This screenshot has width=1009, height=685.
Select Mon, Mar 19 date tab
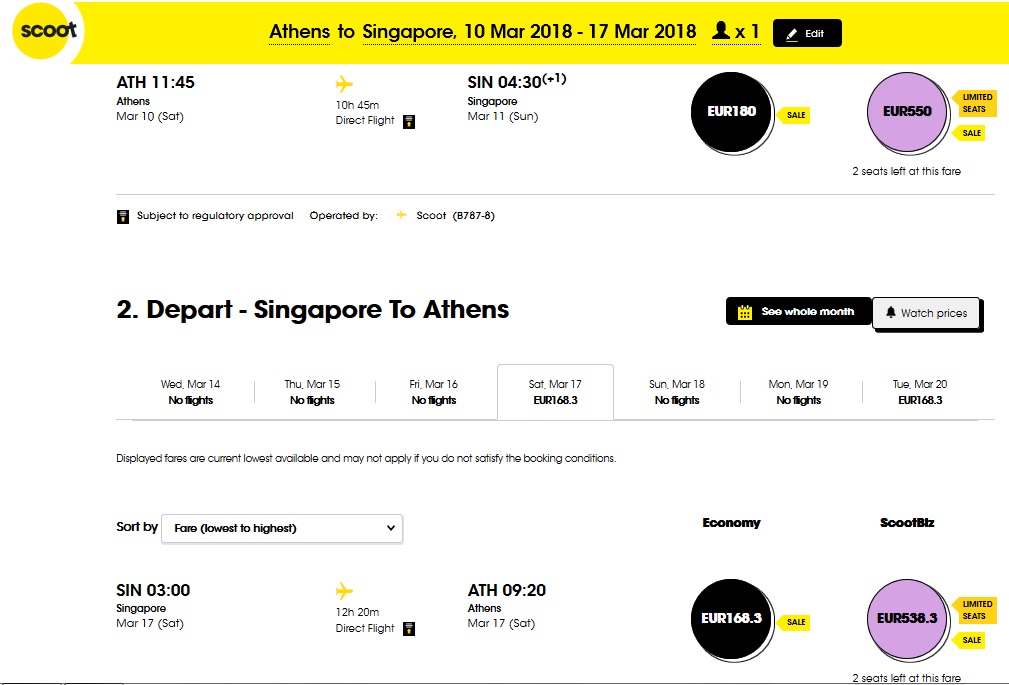[799, 392]
